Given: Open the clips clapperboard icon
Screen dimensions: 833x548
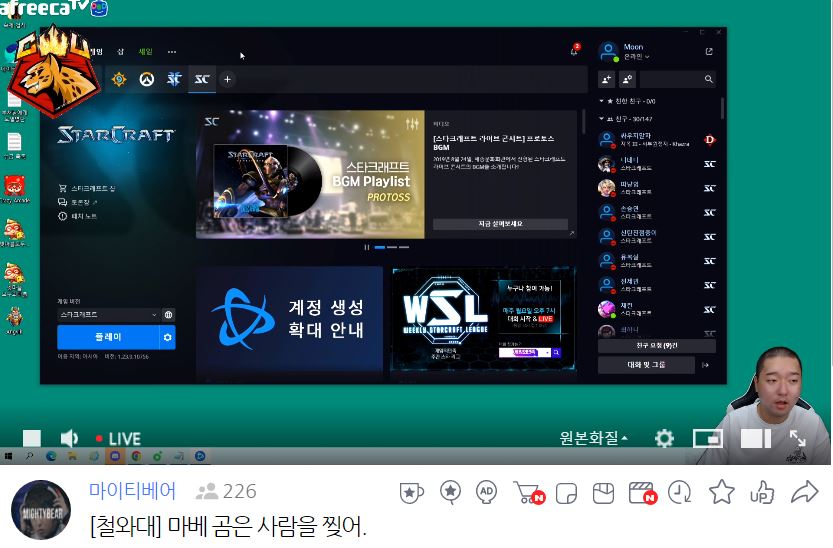Looking at the screenshot, I should [x=642, y=493].
